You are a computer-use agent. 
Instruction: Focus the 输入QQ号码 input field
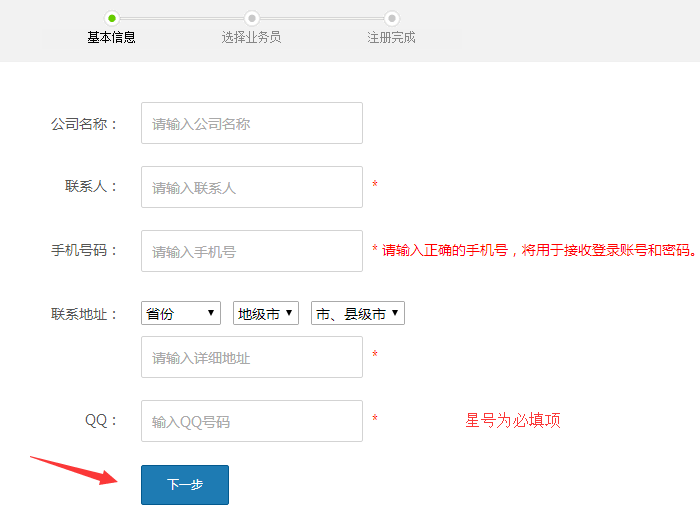click(x=252, y=421)
